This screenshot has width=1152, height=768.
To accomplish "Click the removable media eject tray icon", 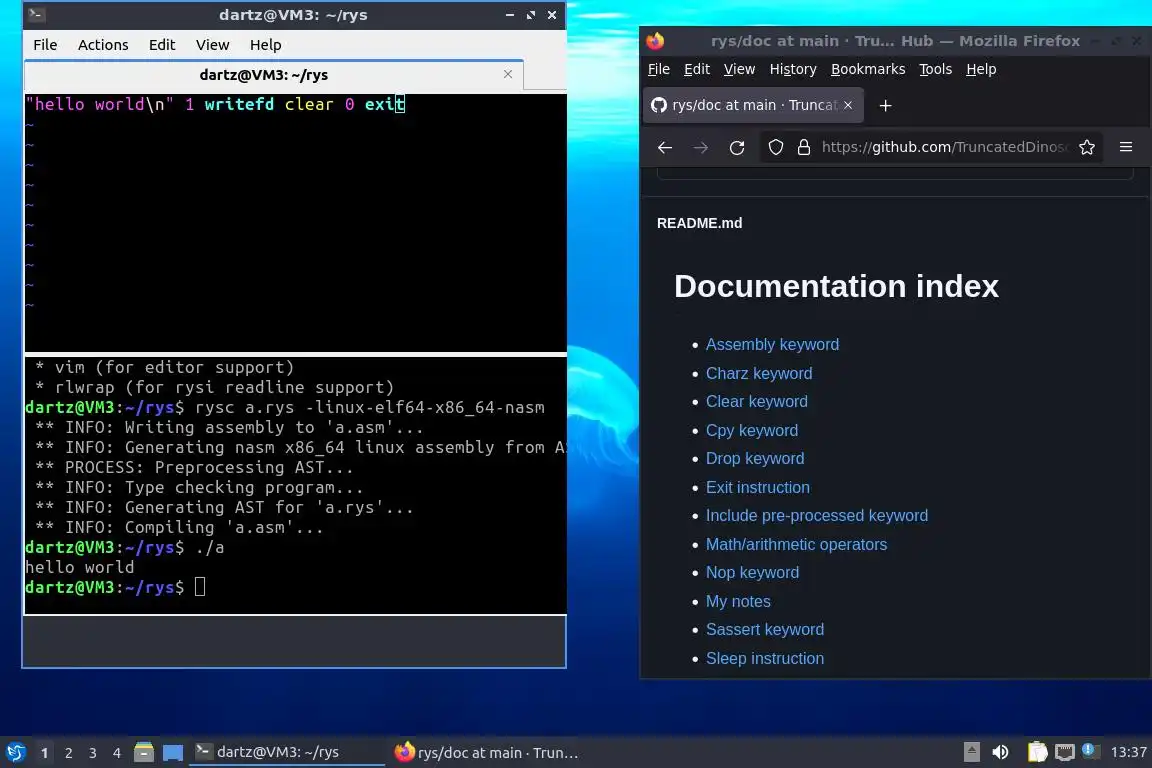I will tap(971, 752).
